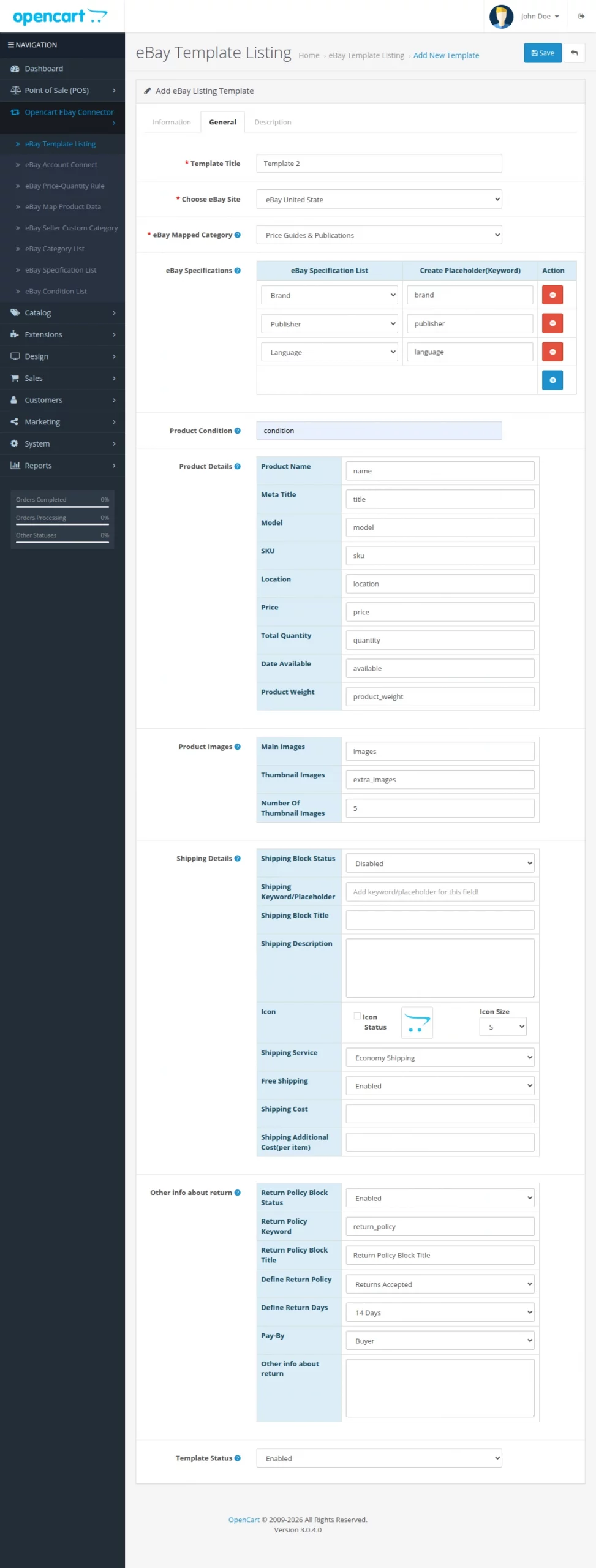Click the logout icon in top bar
596x1568 pixels.
(x=581, y=17)
